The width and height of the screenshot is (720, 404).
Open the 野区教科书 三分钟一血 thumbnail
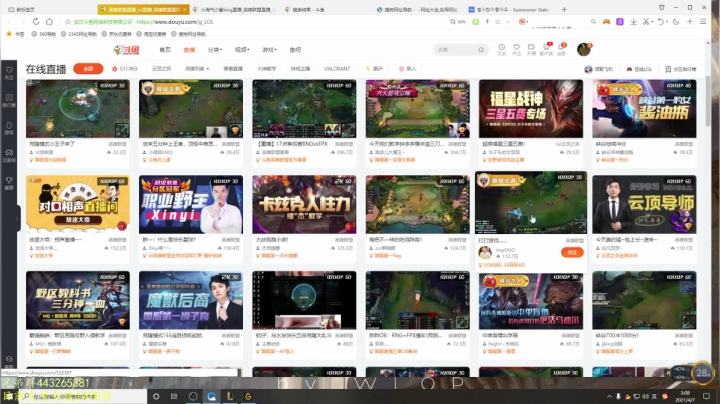[x=78, y=300]
